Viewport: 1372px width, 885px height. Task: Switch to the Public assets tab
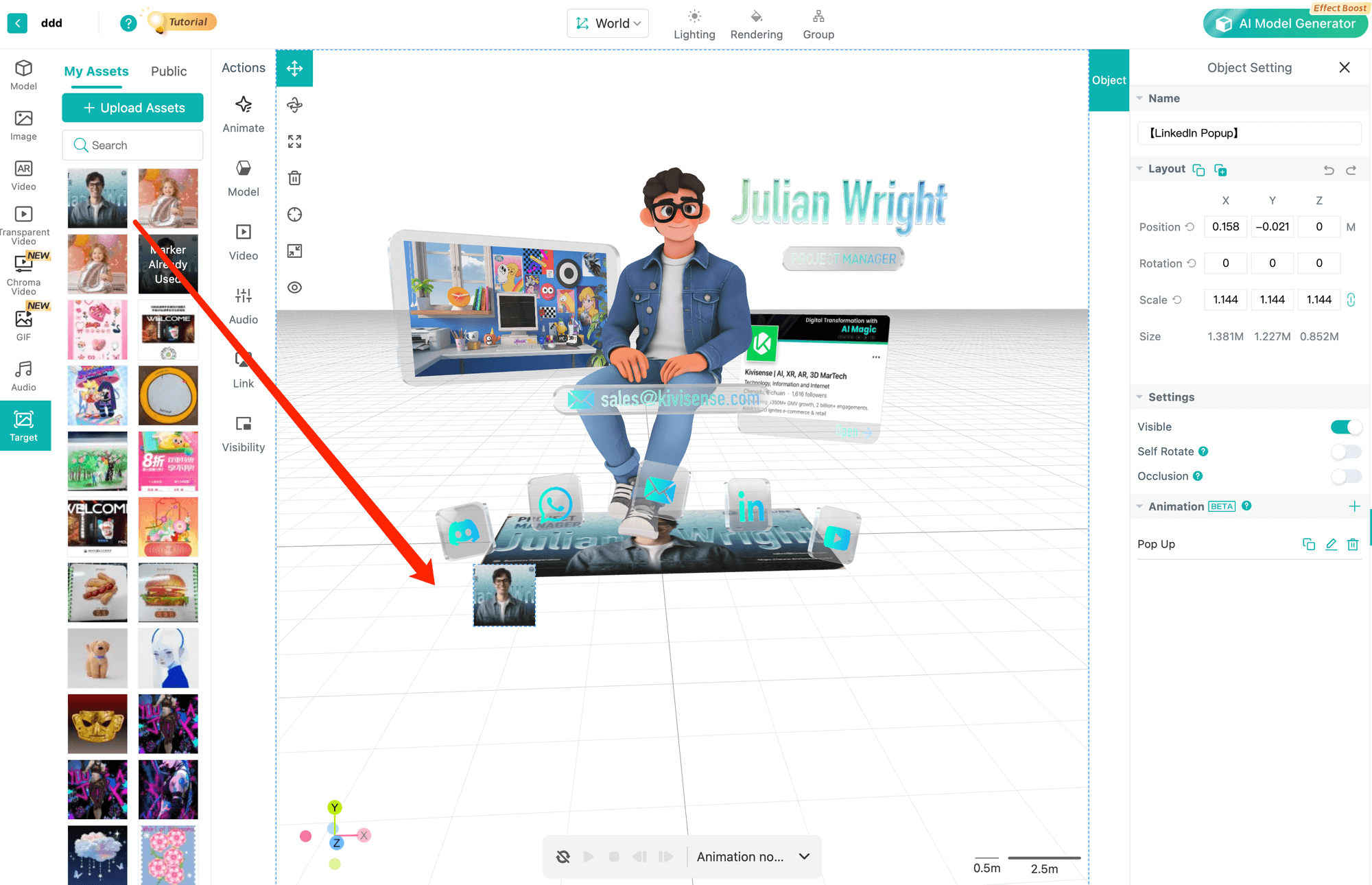(x=168, y=71)
